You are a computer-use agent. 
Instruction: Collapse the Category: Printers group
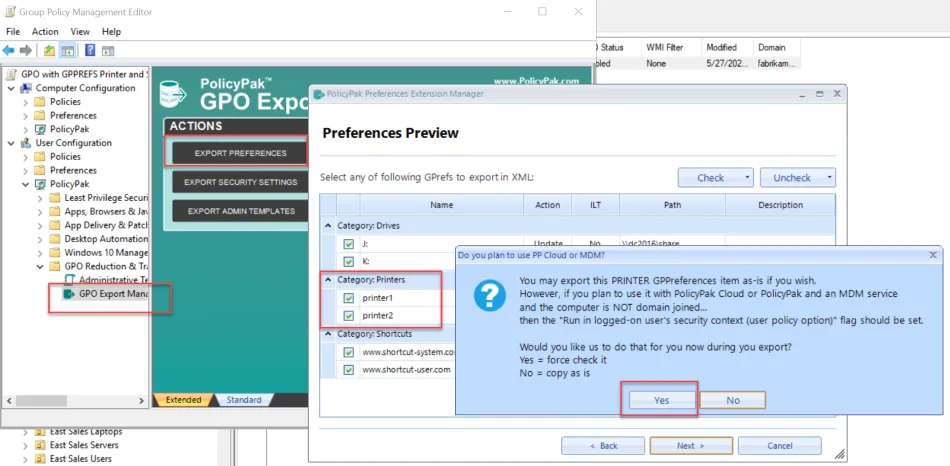tap(328, 280)
